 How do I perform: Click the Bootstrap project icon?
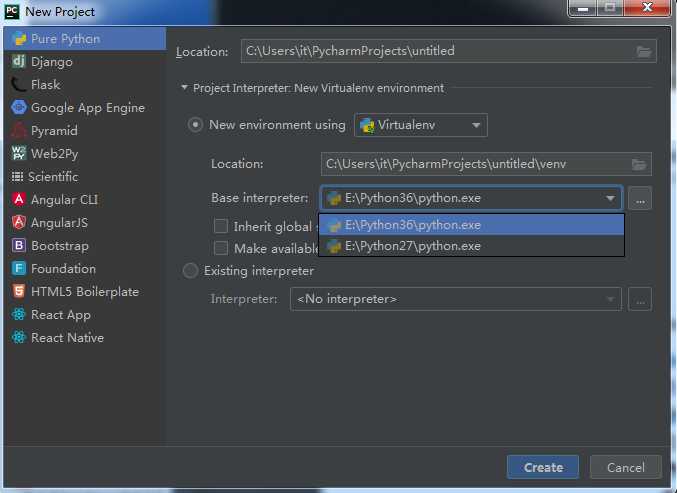coord(19,245)
